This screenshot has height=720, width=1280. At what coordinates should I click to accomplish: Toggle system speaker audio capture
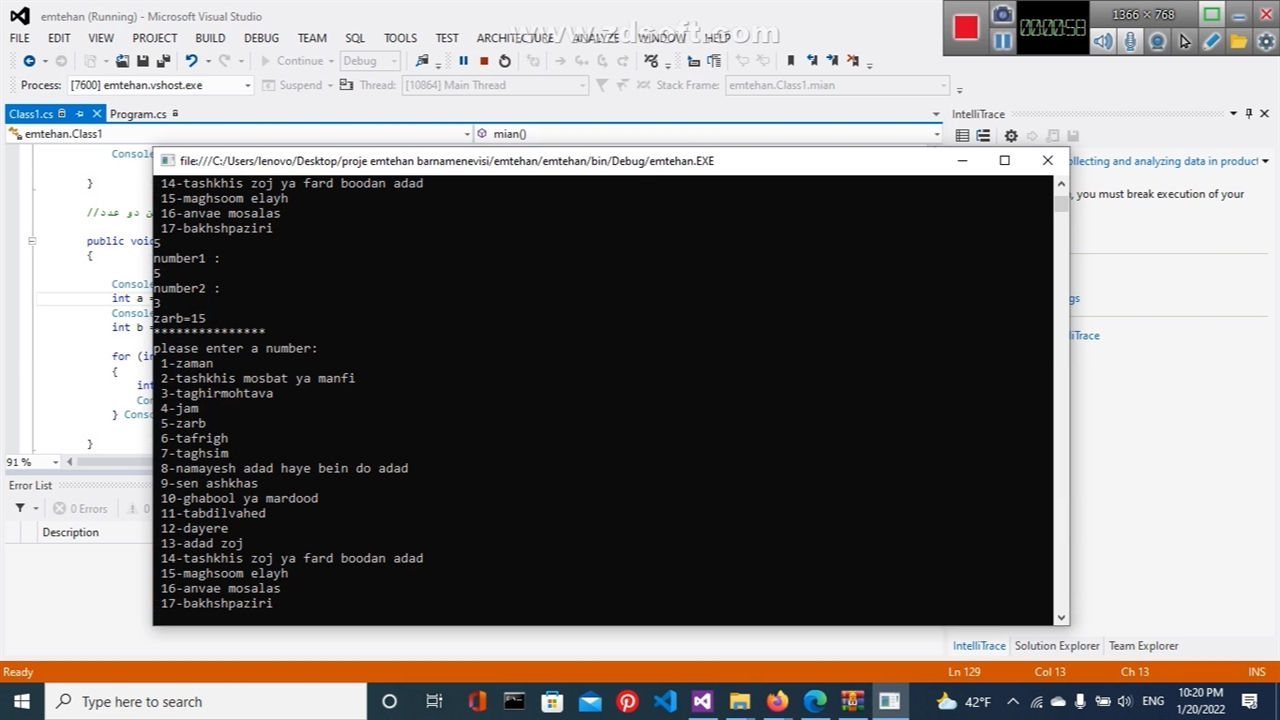coord(1102,41)
